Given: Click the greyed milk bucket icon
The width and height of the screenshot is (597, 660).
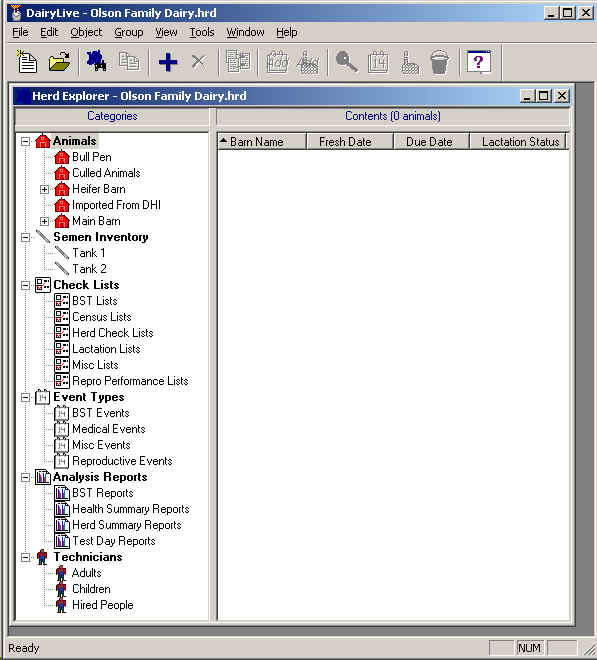Looking at the screenshot, I should point(440,62).
